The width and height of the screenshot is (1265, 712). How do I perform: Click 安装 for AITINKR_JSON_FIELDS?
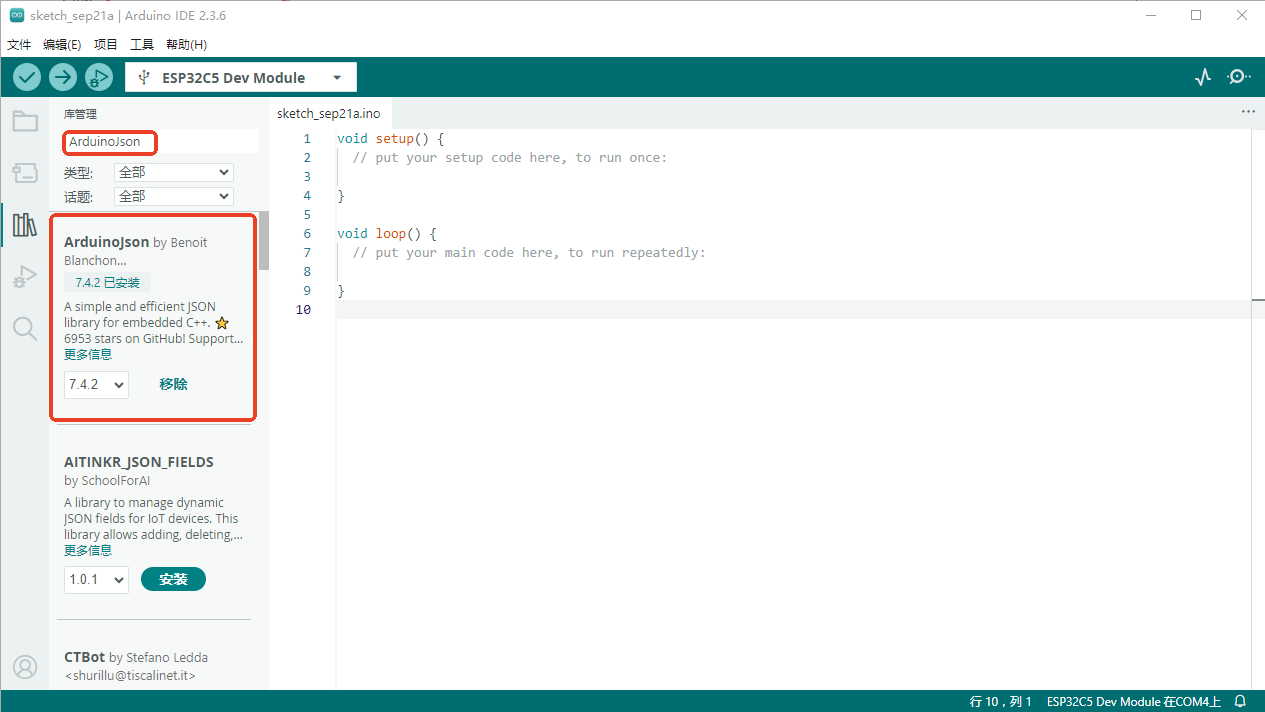click(x=173, y=579)
